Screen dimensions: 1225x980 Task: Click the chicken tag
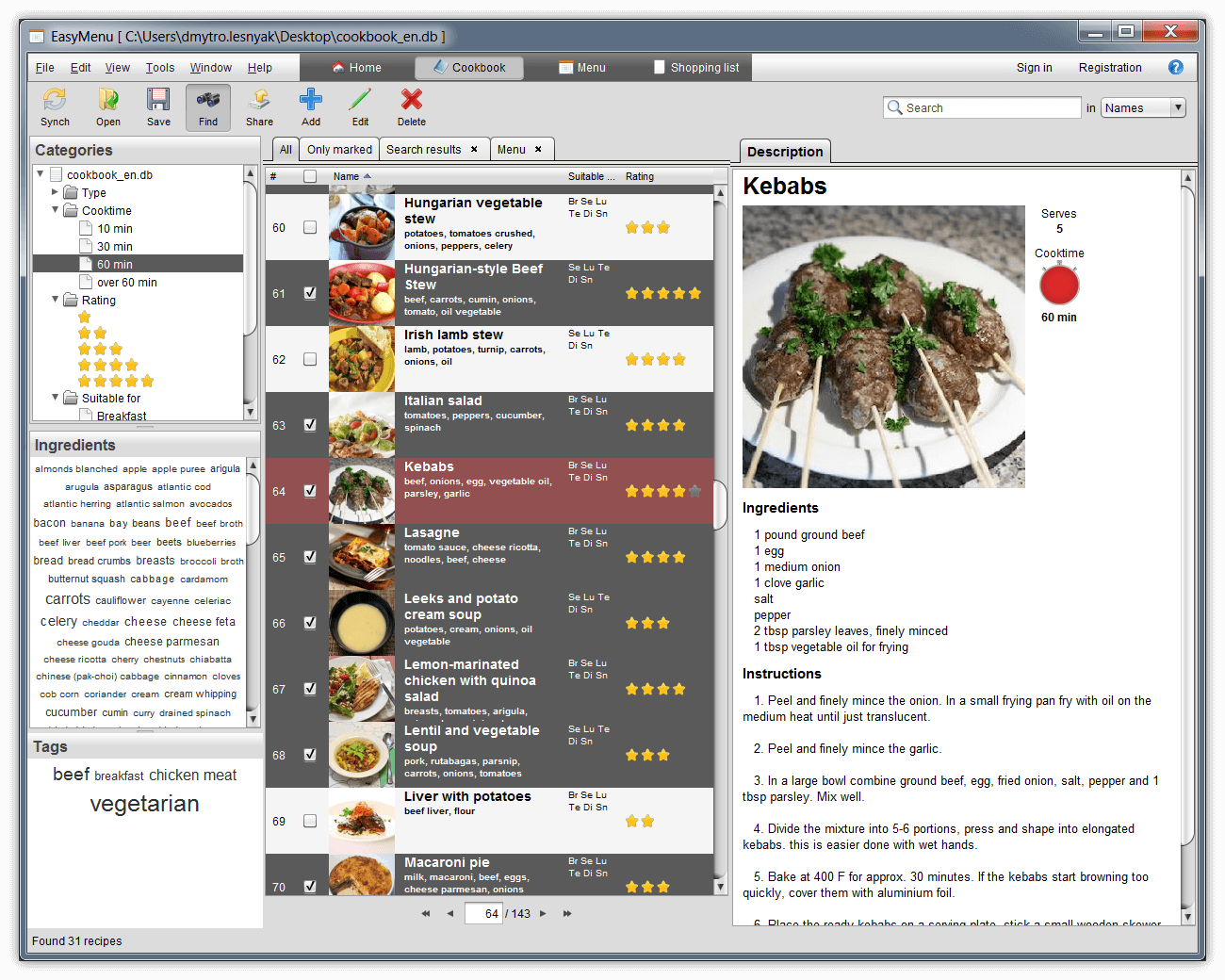[173, 775]
